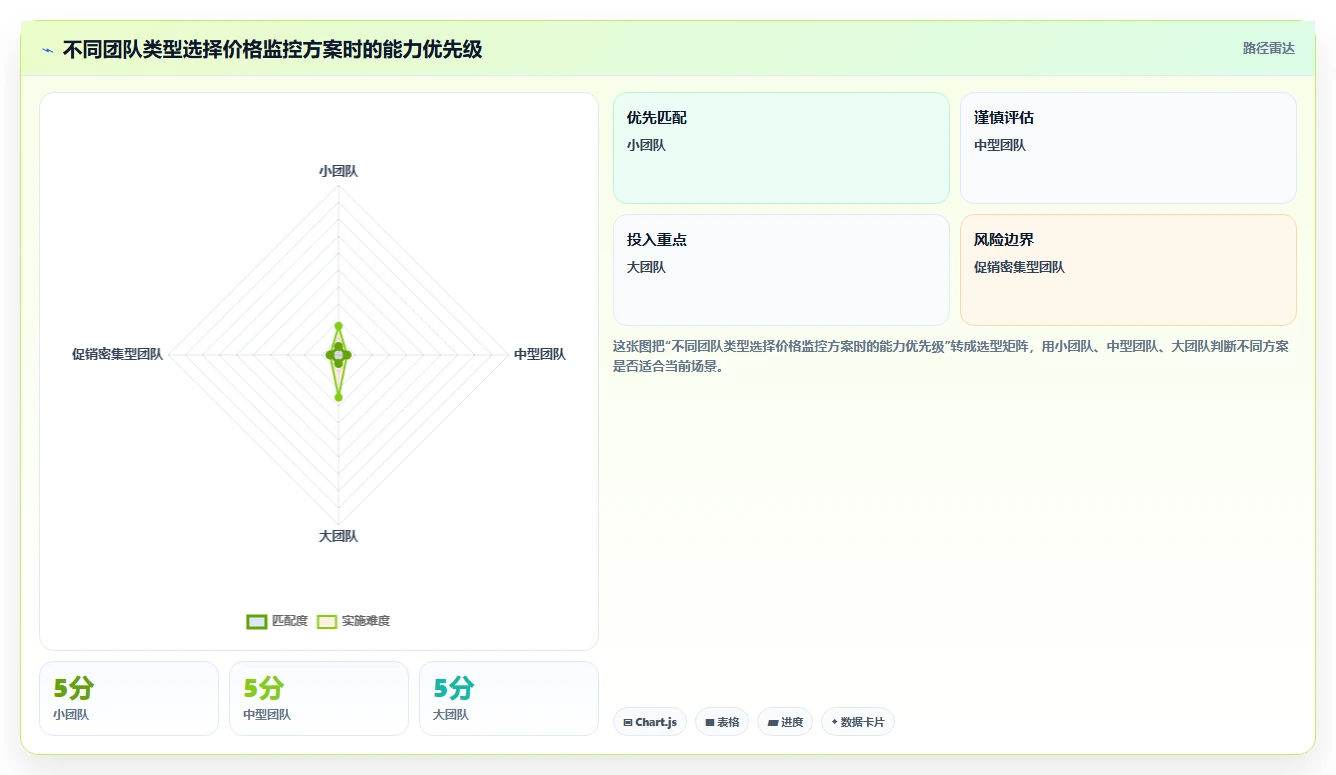Click 促销密集型团队 text in 风险边界 card
The image size is (1336, 775).
pyautogui.click(x=1019, y=267)
